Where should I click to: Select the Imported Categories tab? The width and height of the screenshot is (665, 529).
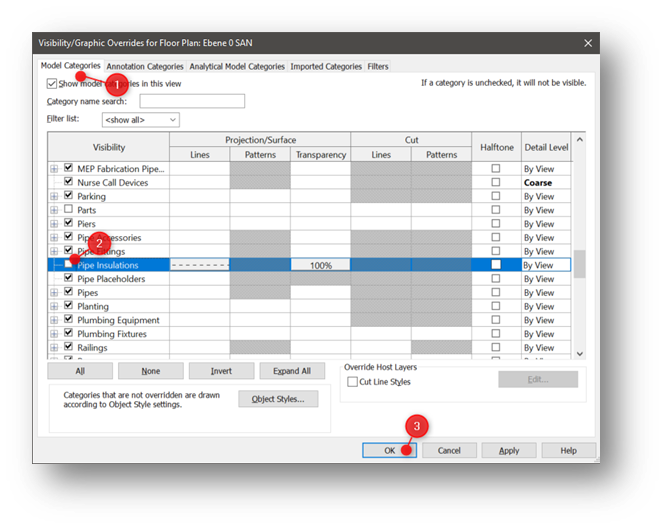coord(326,67)
